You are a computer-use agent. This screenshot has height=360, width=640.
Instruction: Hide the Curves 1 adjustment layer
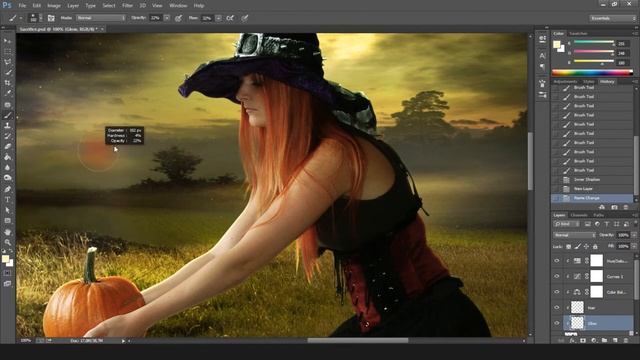(x=557, y=276)
